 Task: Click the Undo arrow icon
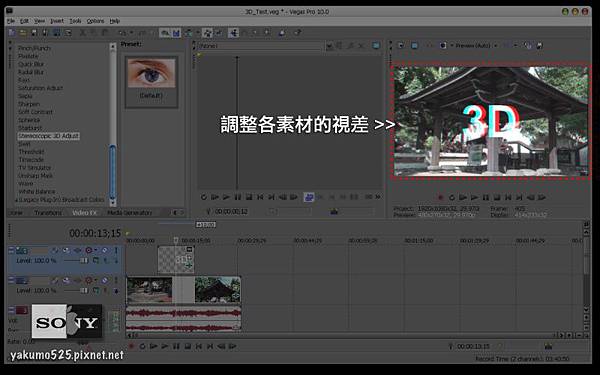click(x=122, y=33)
